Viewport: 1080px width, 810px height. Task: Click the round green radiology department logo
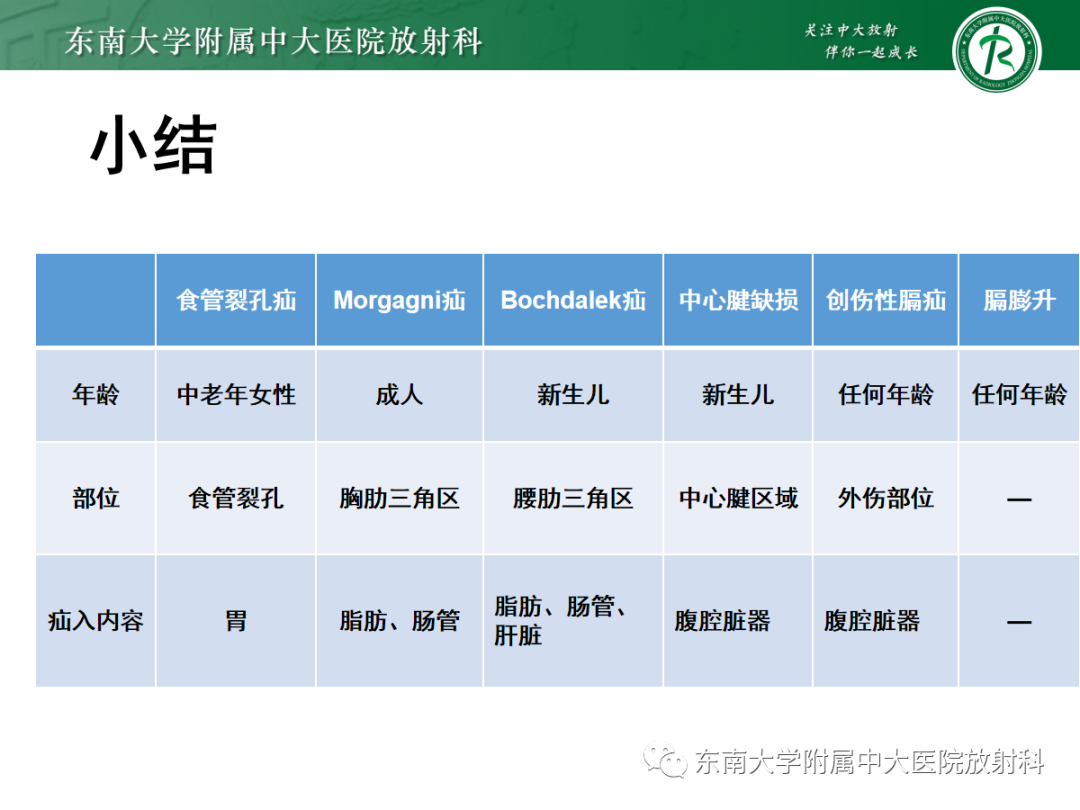[997, 50]
